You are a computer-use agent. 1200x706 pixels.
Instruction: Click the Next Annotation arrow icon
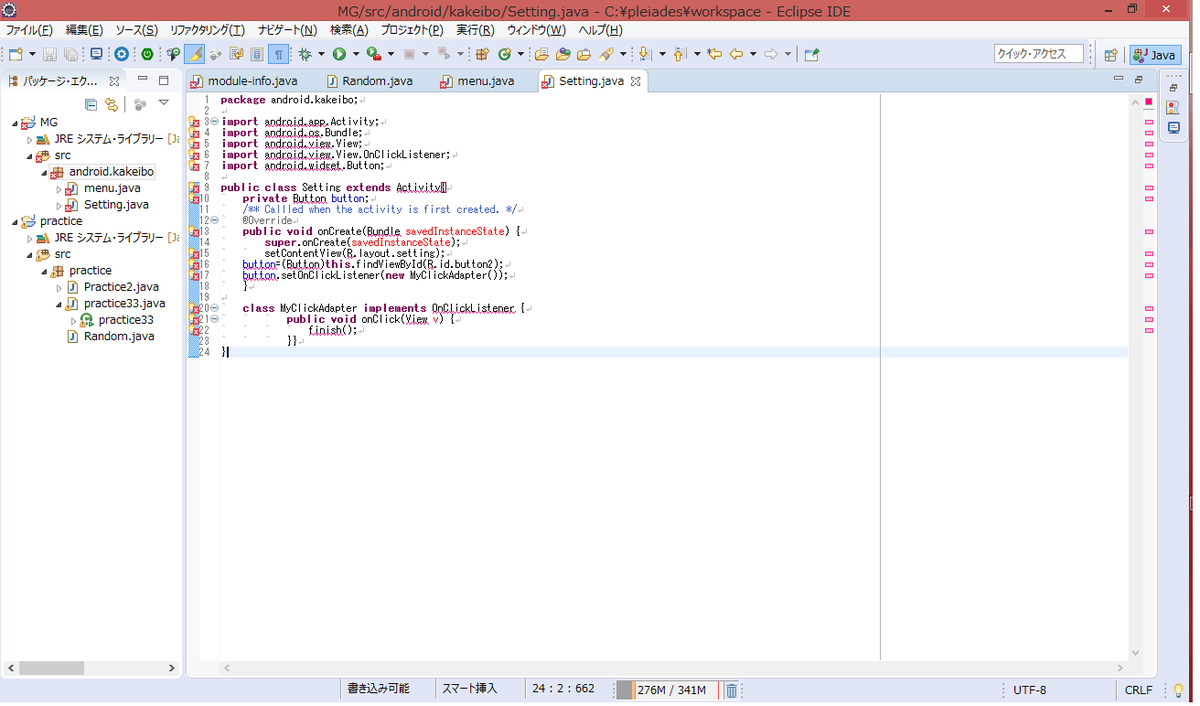click(645, 55)
